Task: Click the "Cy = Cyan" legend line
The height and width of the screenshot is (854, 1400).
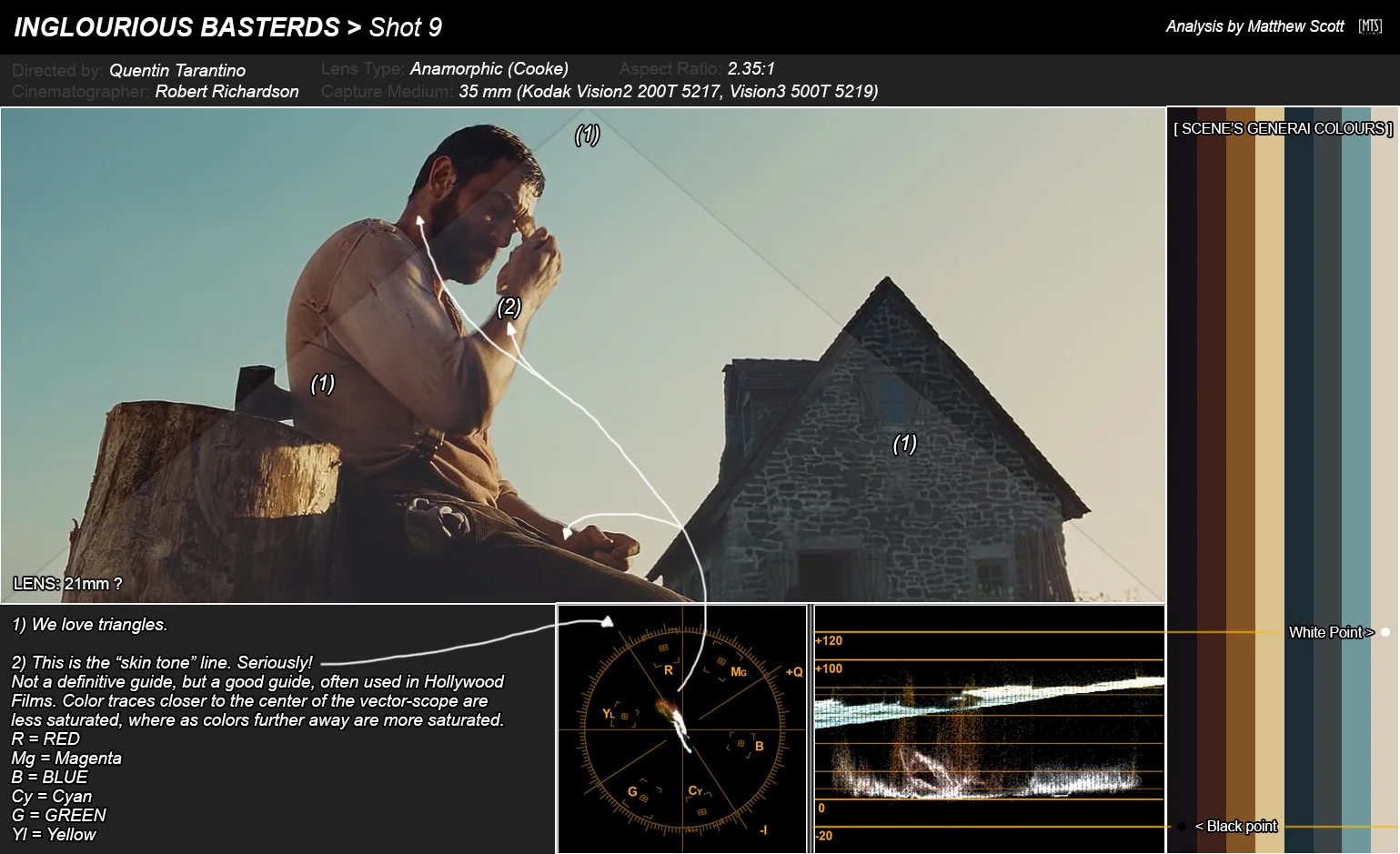Action: [x=50, y=796]
